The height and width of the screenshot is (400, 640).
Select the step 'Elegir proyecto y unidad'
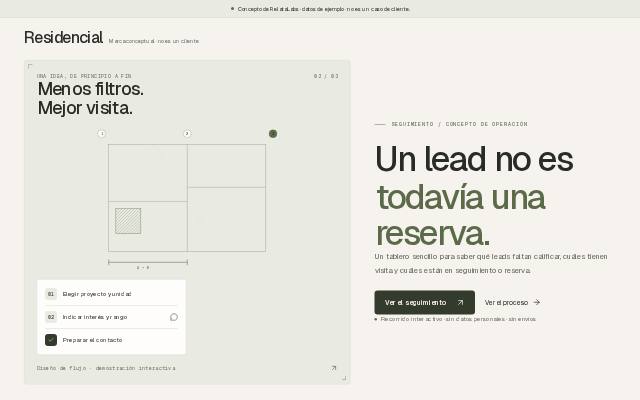[111, 294]
